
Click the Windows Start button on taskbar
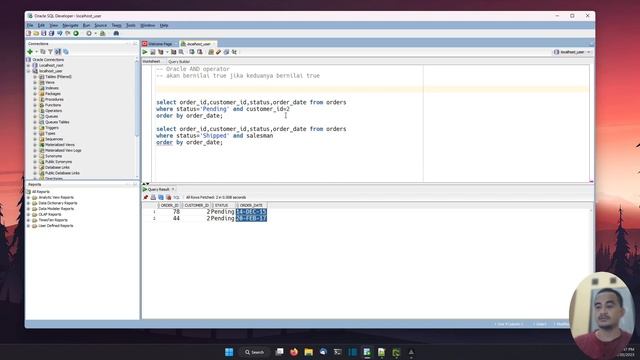(x=229, y=352)
